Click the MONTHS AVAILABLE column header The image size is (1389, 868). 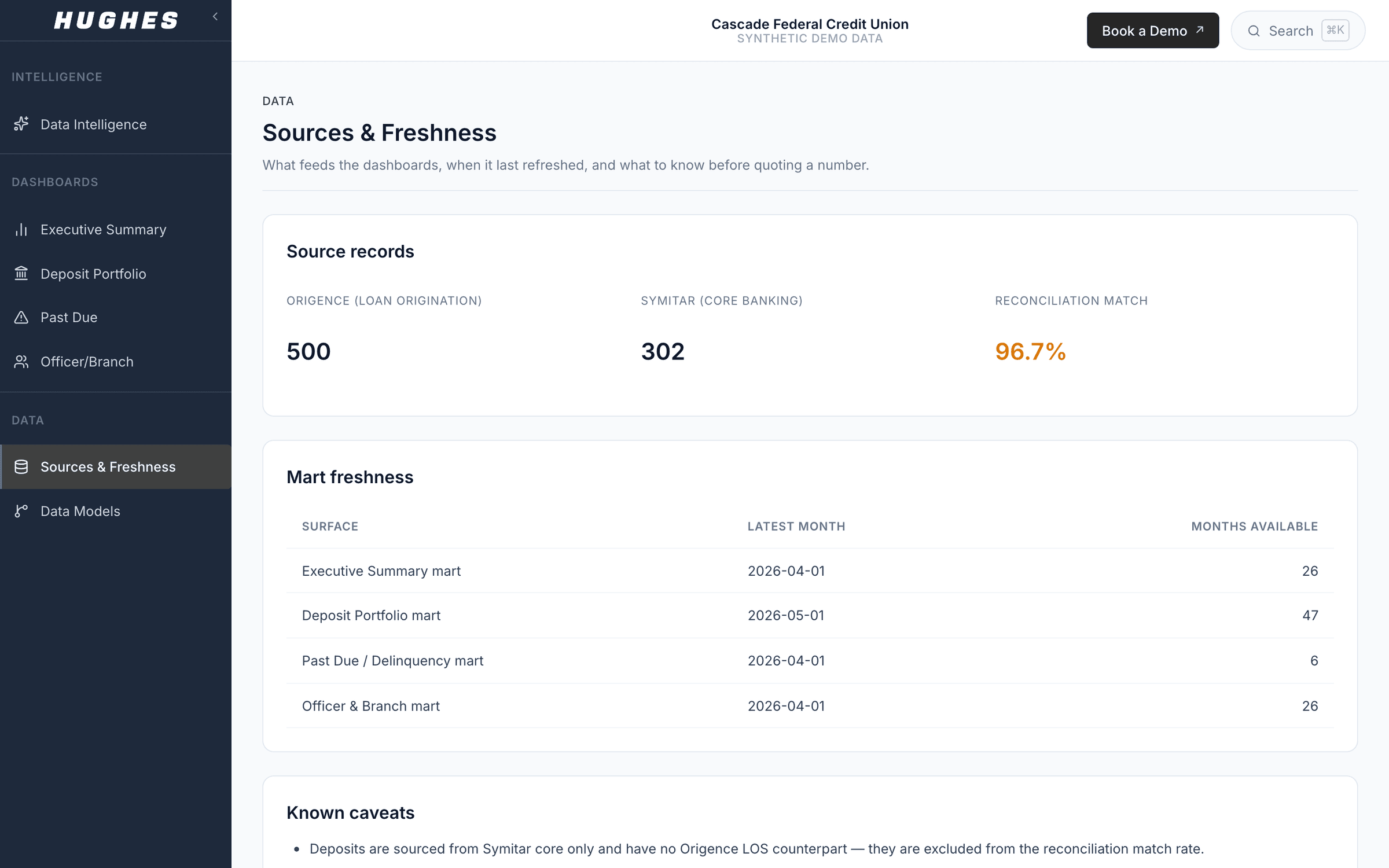(x=1254, y=527)
